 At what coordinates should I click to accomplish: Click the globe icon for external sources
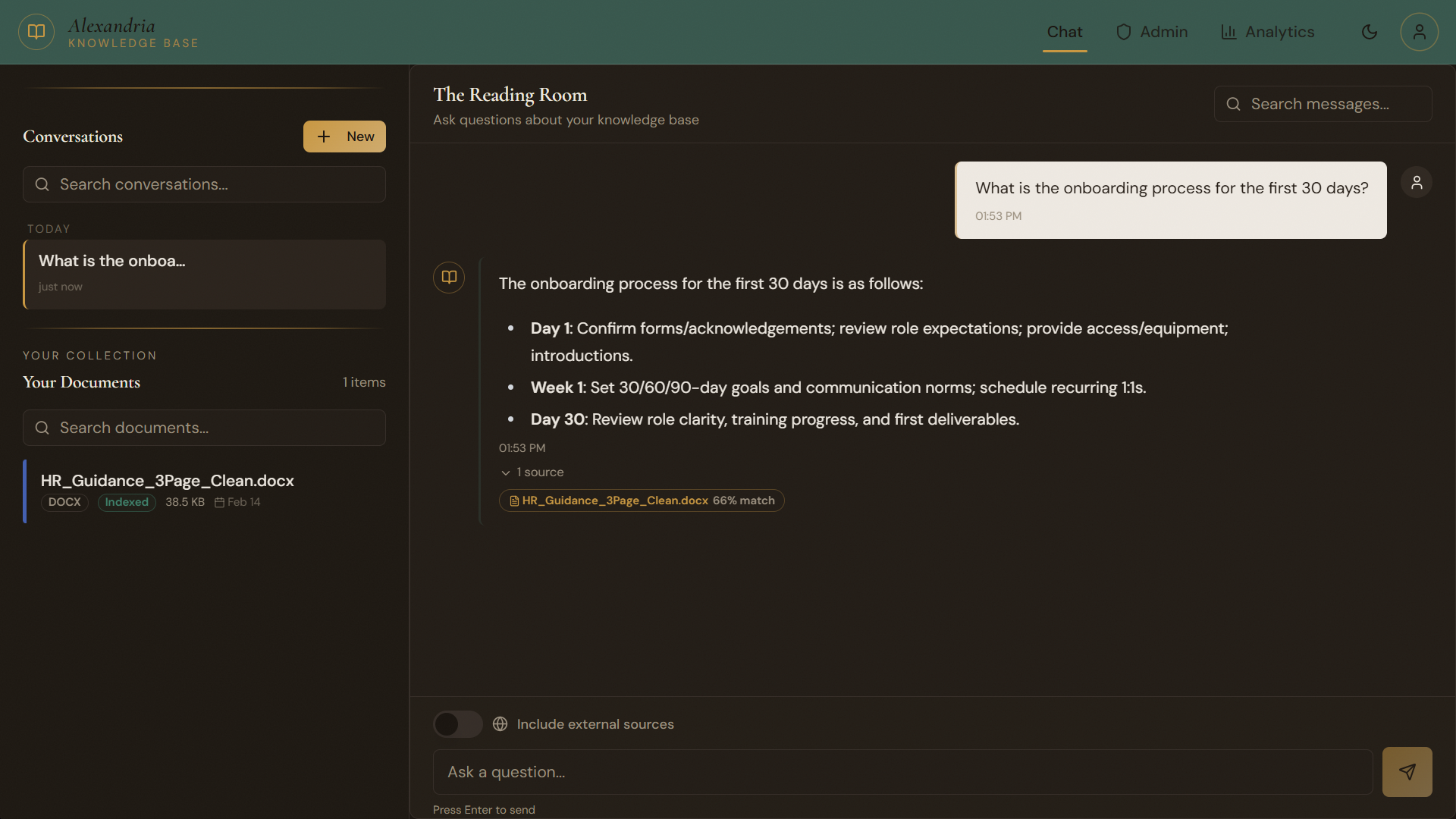(500, 724)
